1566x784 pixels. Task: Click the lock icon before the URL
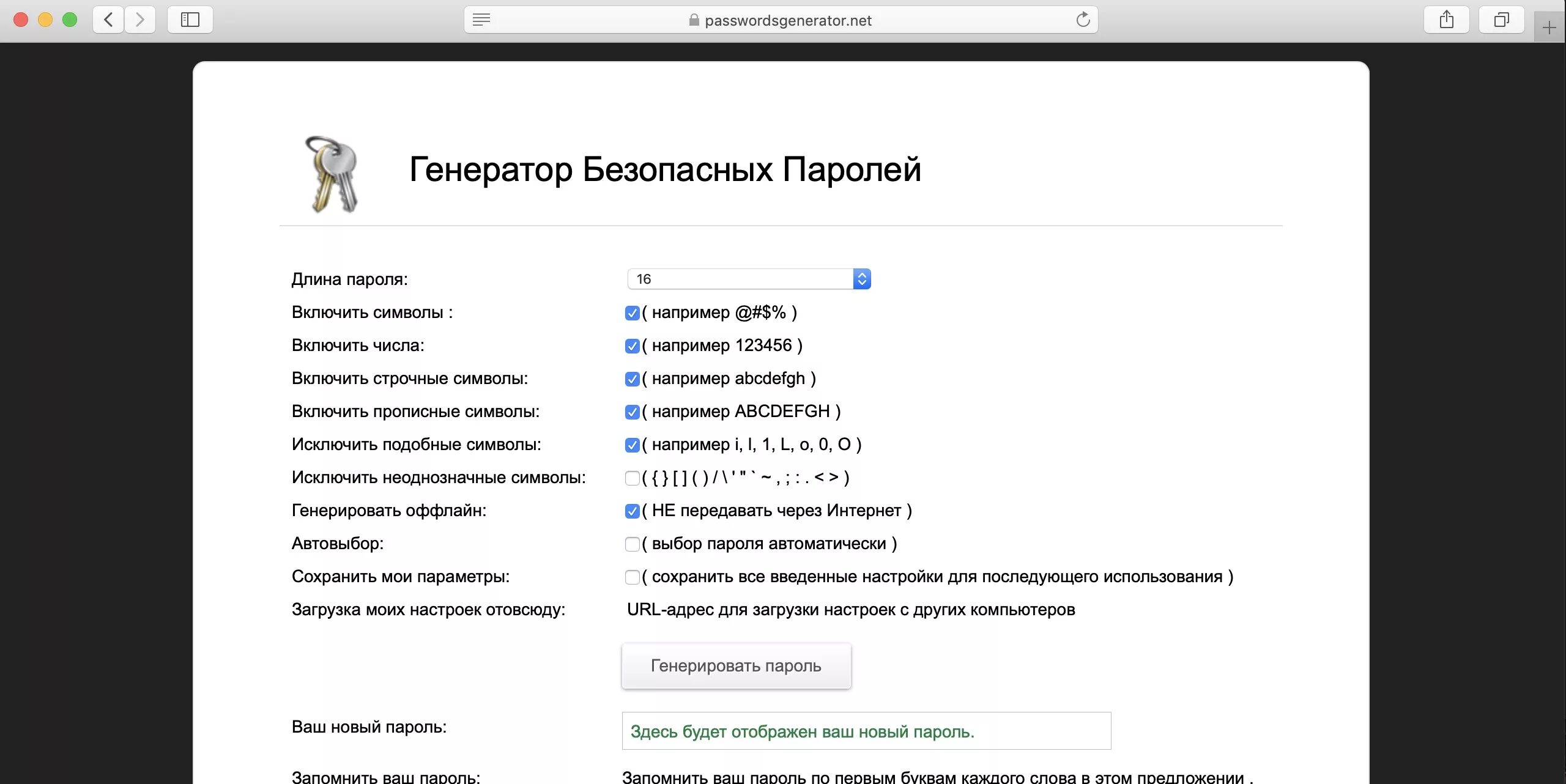click(x=694, y=20)
